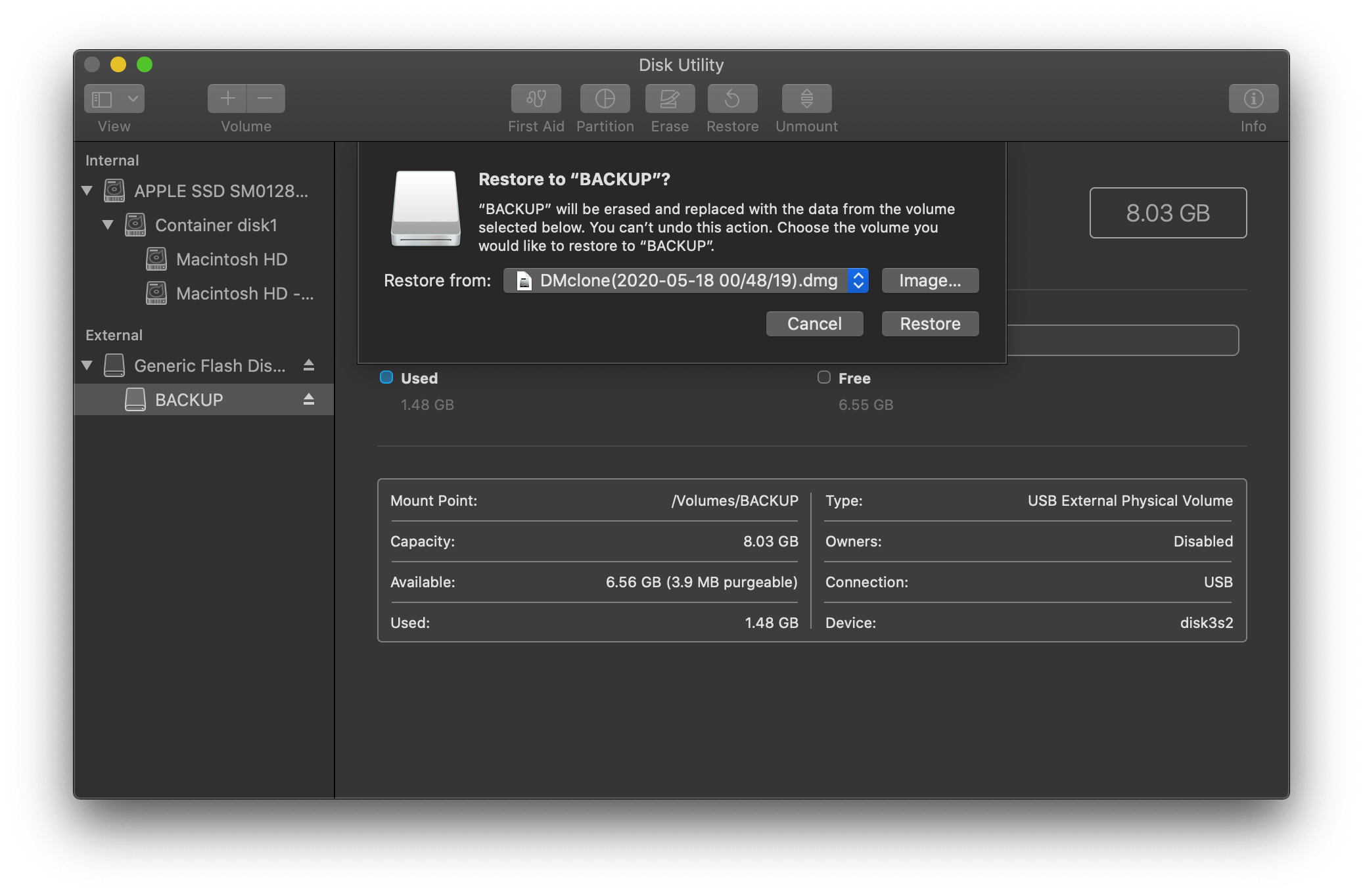The height and width of the screenshot is (896, 1363).
Task: Open the Restore from source dropdown
Action: [x=686, y=280]
